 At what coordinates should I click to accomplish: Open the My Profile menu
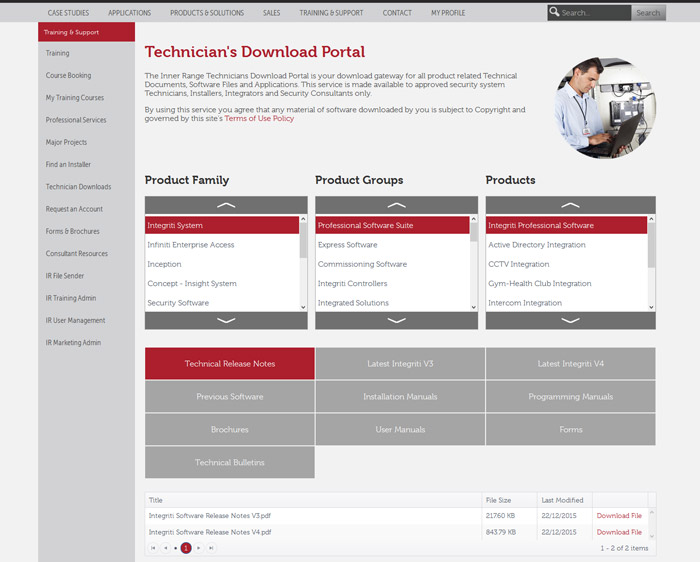pos(448,13)
